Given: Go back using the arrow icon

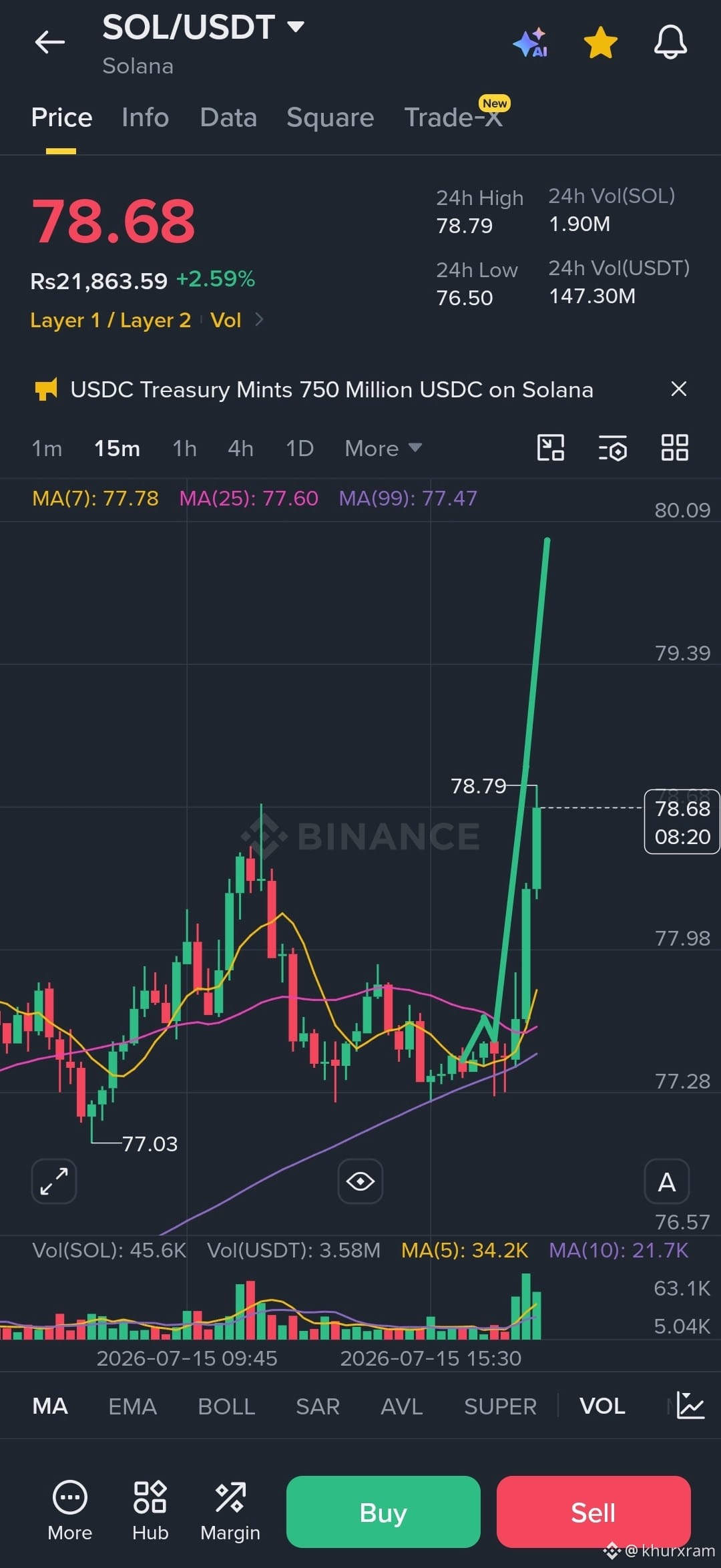Looking at the screenshot, I should 50,42.
